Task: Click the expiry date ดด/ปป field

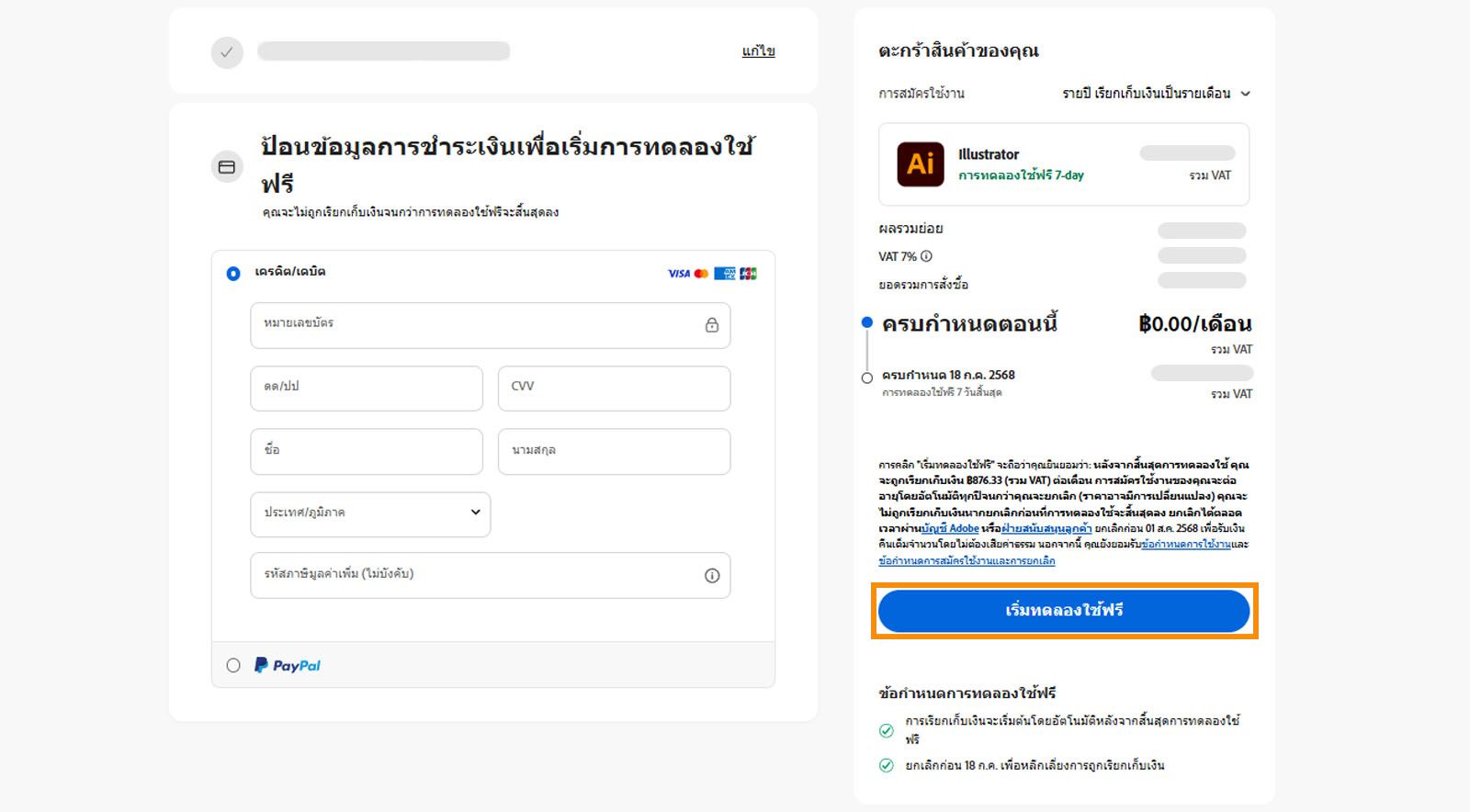Action: tap(366, 388)
